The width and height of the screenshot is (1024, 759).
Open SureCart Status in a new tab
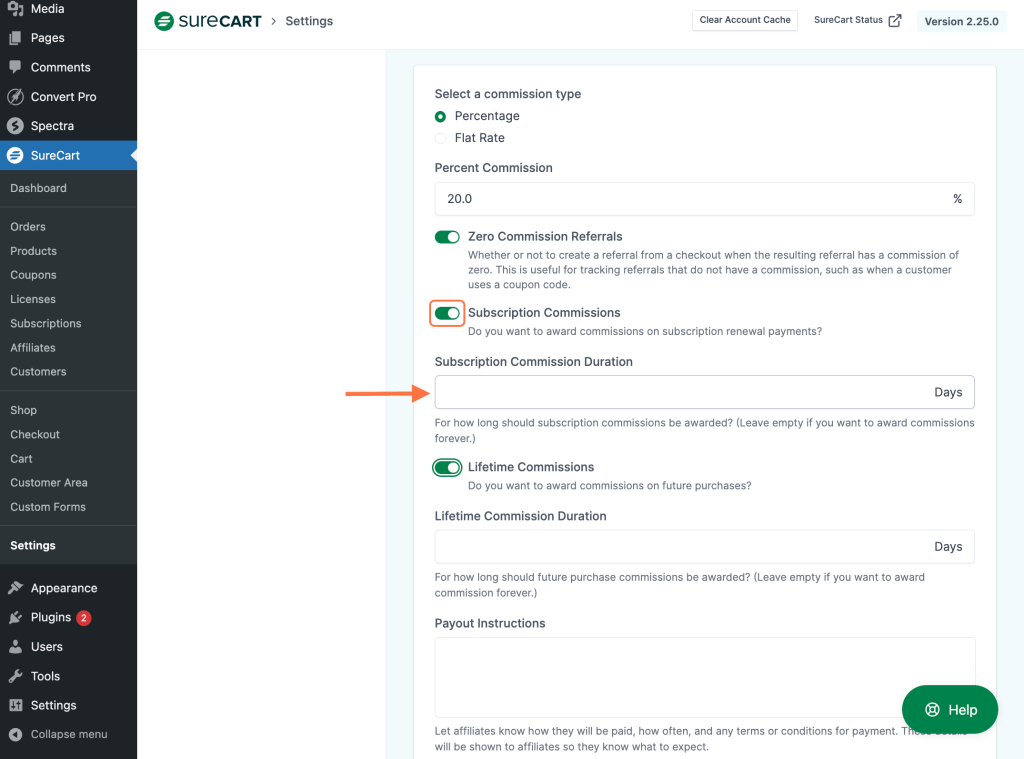point(856,19)
